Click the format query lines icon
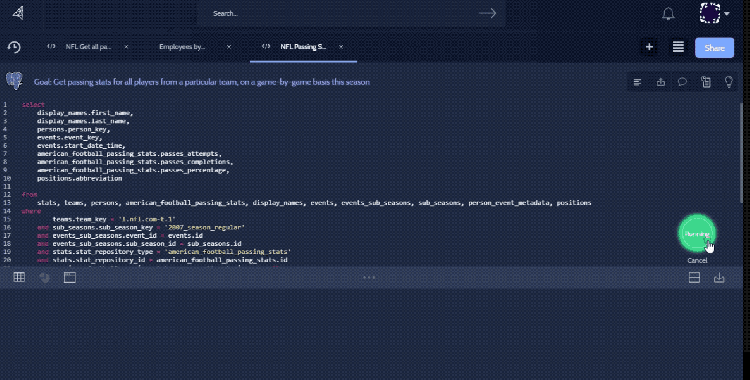The width and height of the screenshot is (750, 380). click(x=637, y=82)
